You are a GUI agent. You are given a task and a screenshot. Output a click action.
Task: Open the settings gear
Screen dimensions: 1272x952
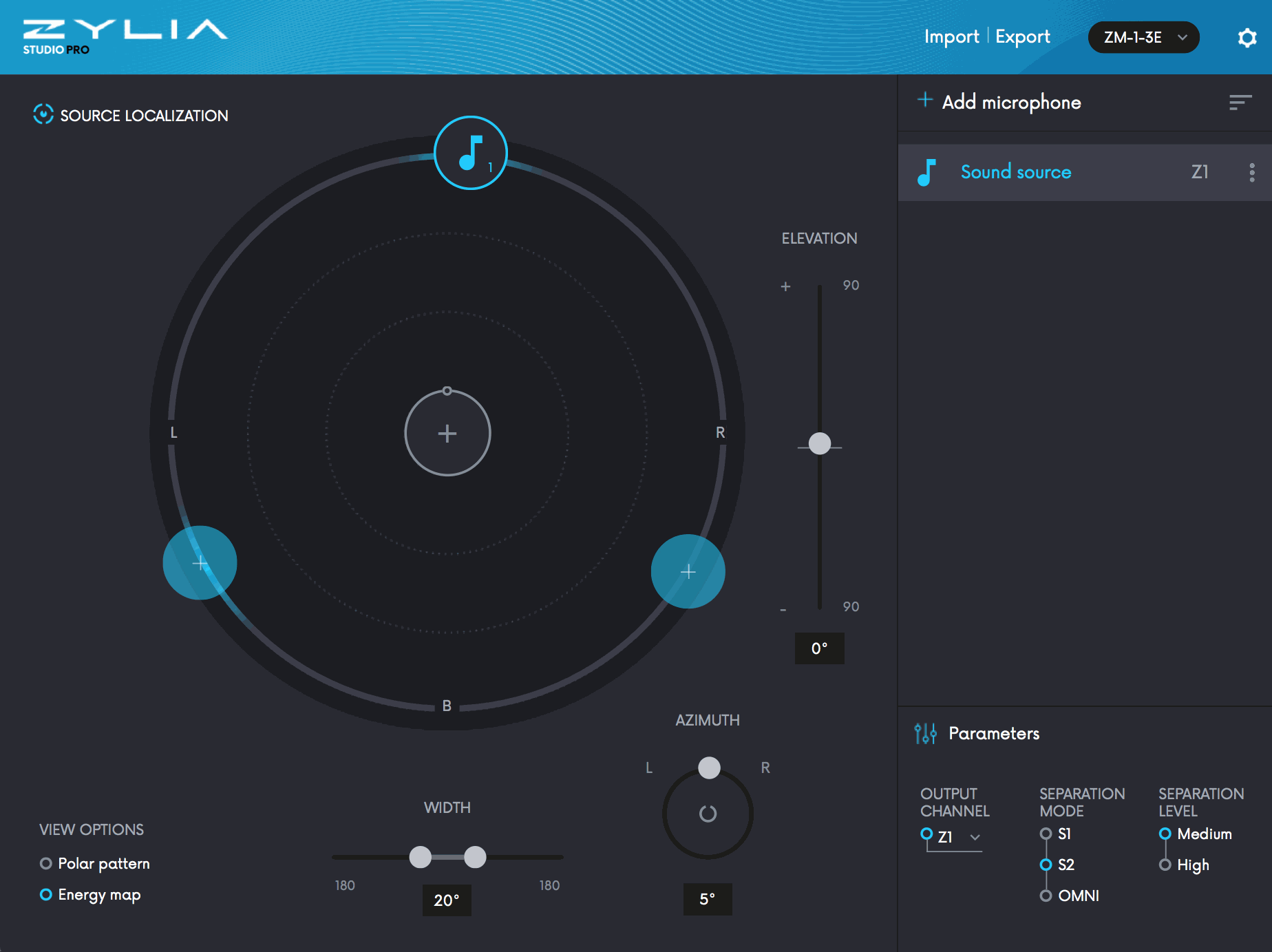point(1247,37)
